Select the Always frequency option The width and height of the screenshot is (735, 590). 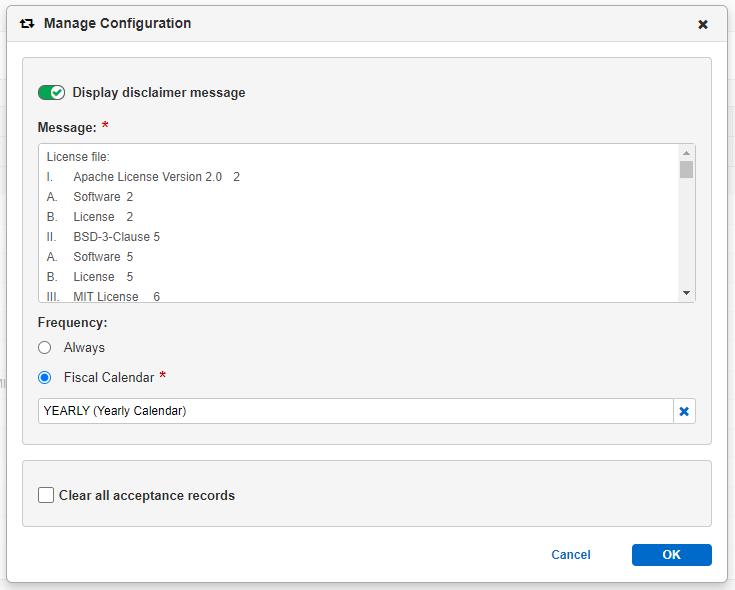tap(44, 348)
